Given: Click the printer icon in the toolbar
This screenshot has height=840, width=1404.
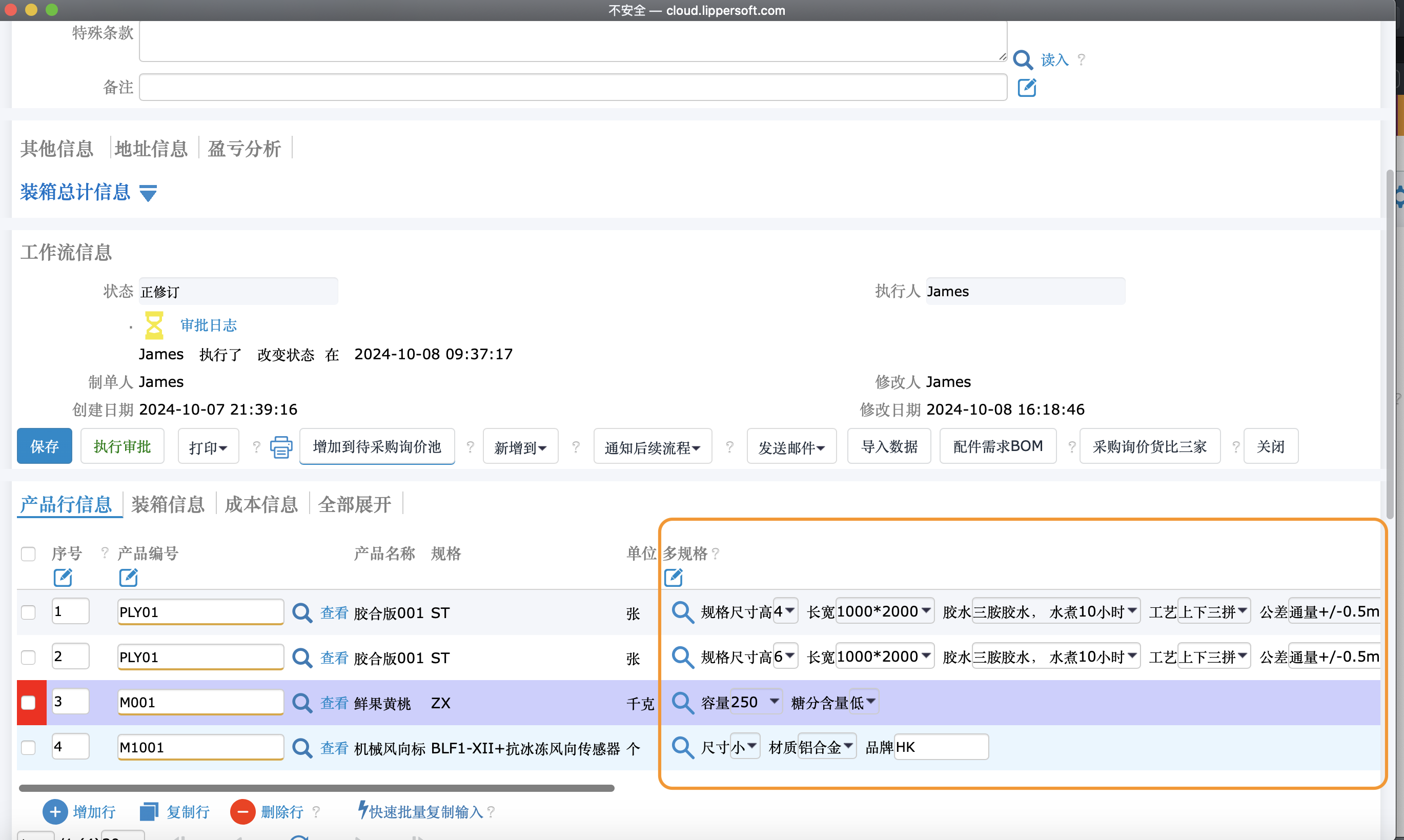Looking at the screenshot, I should point(281,447).
